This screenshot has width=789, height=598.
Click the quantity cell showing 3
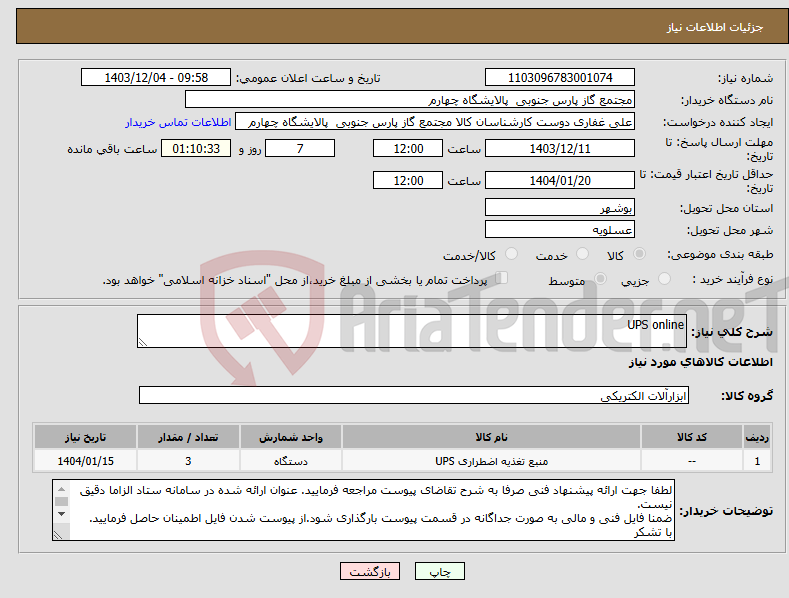click(x=188, y=461)
